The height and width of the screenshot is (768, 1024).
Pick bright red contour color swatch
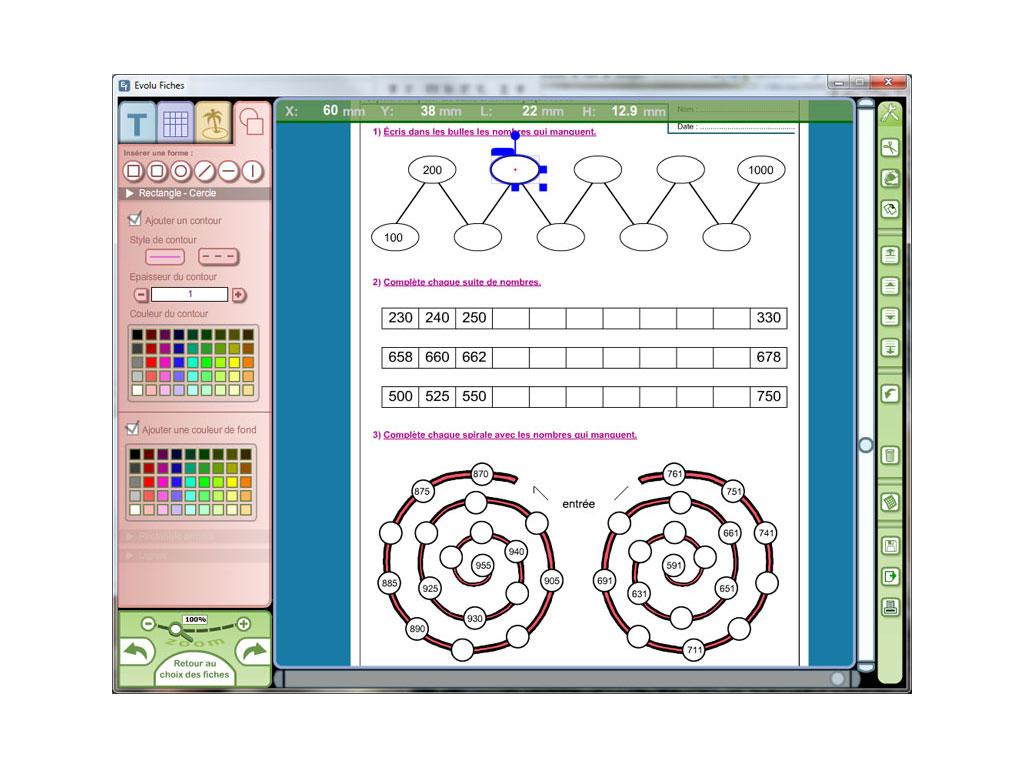[151, 362]
